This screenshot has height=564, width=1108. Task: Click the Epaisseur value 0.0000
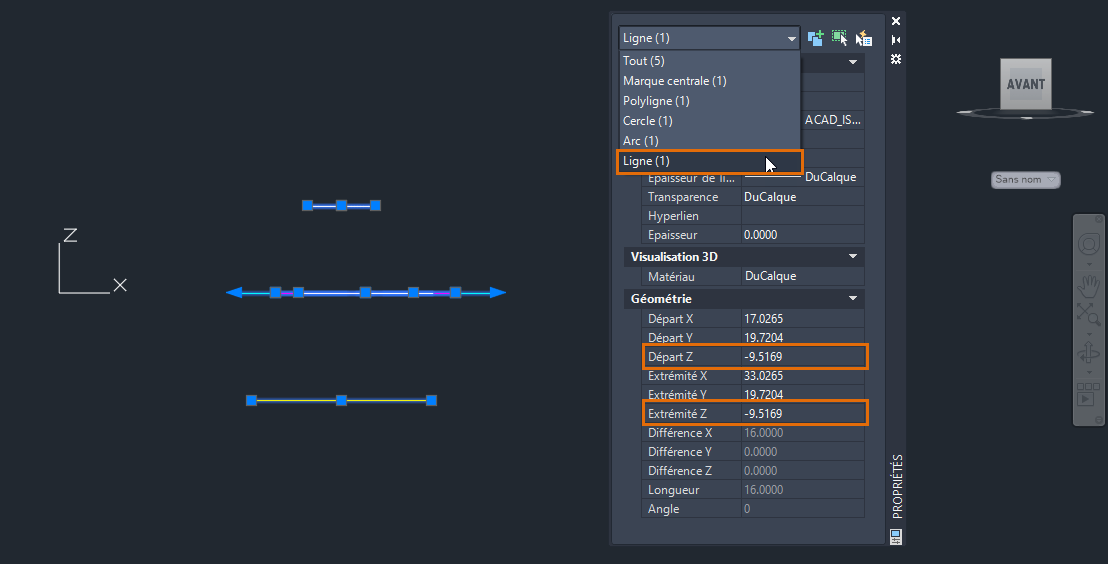click(803, 235)
